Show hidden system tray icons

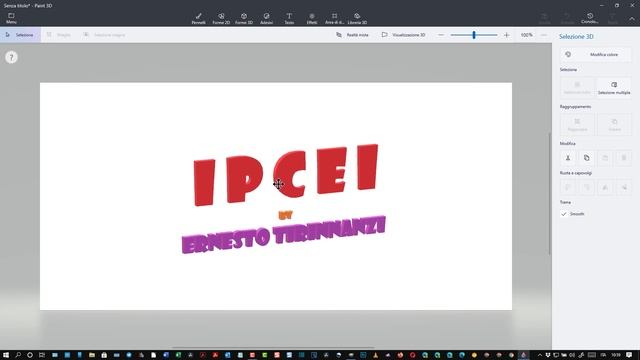[540, 355]
